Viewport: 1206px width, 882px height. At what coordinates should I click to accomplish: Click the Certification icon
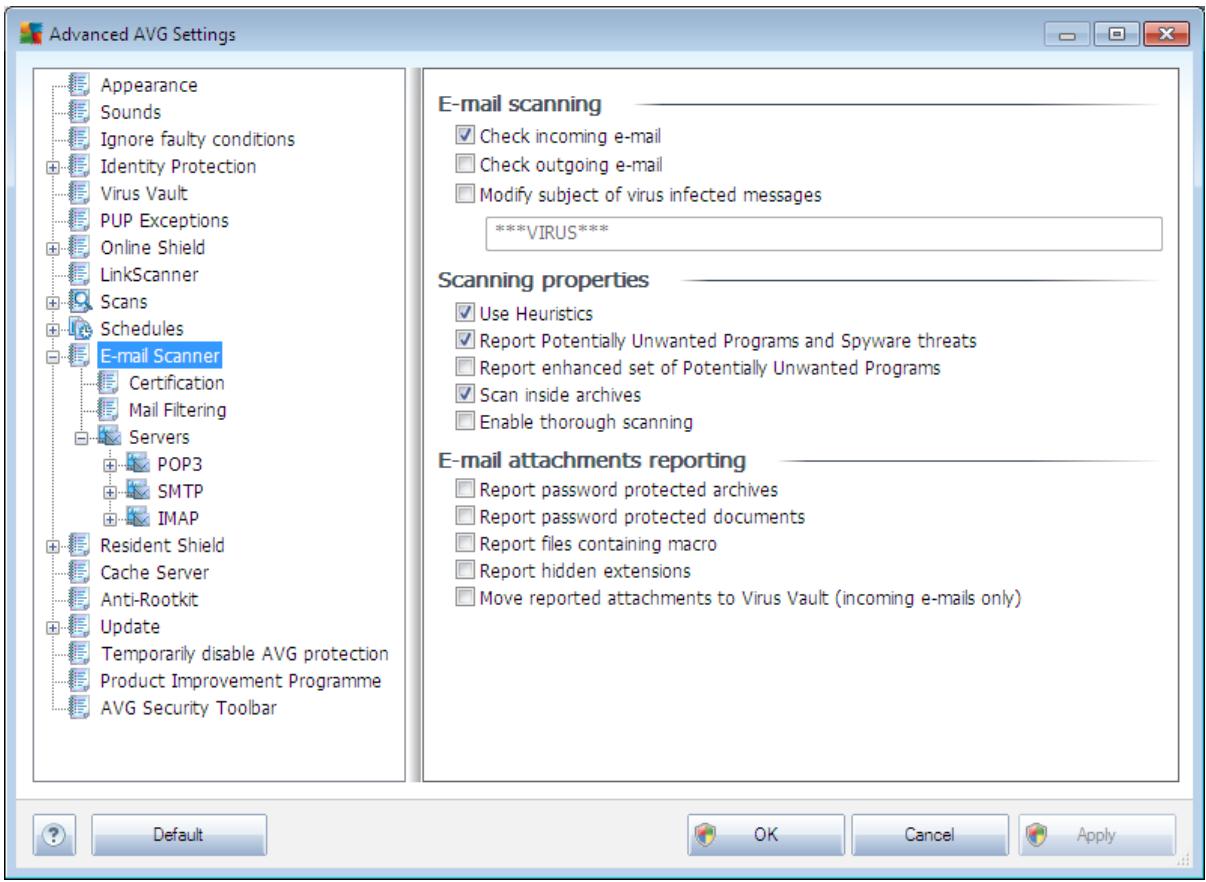tap(107, 382)
